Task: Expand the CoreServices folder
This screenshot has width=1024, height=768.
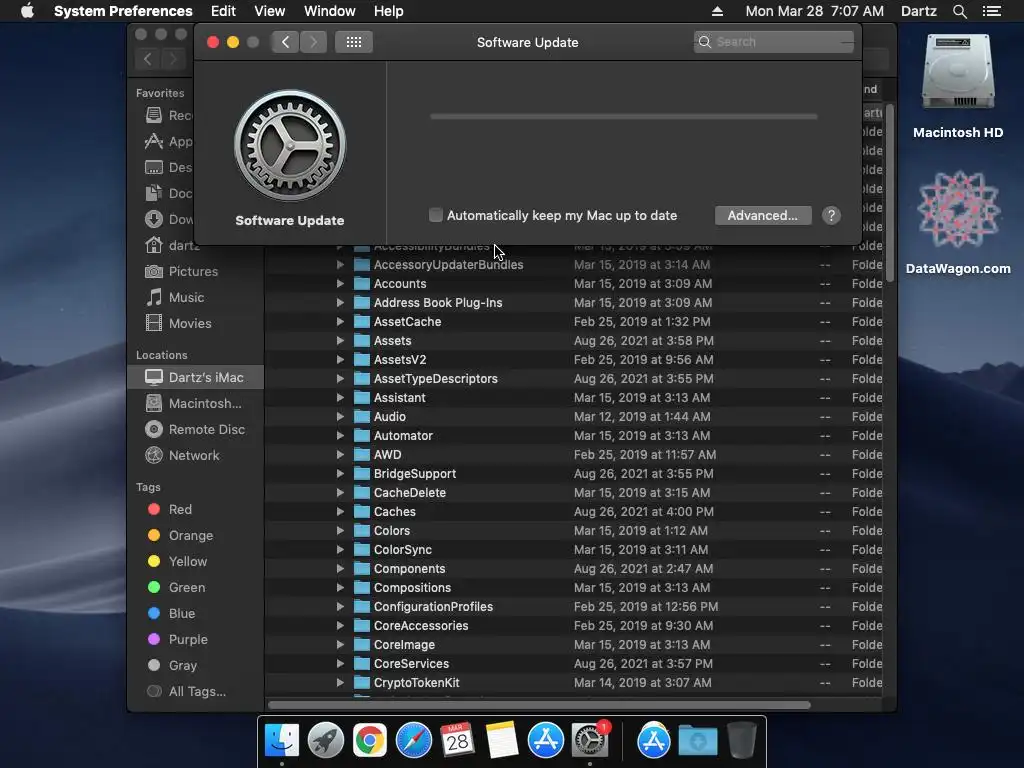Action: pos(340,663)
